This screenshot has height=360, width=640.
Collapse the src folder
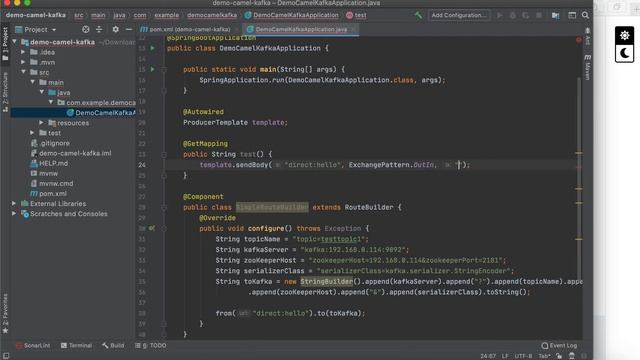(23, 72)
